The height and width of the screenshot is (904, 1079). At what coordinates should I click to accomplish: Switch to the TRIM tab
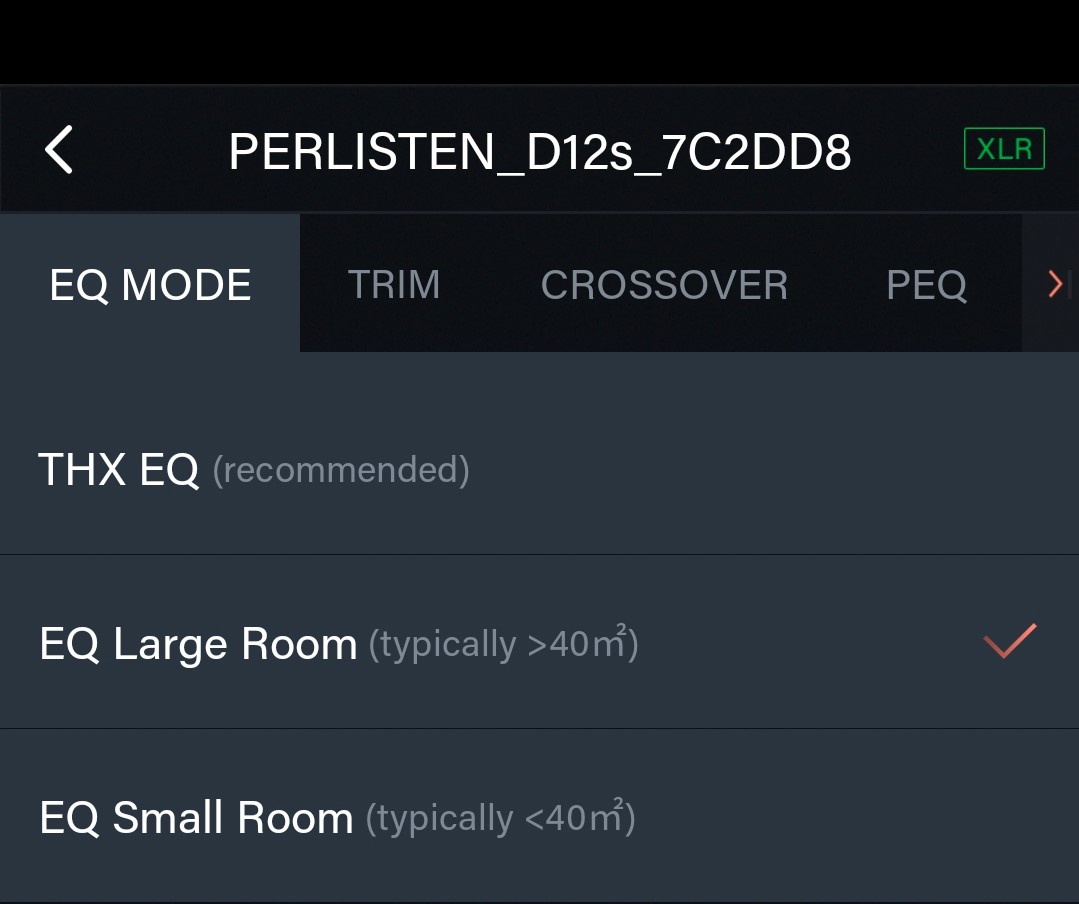pyautogui.click(x=393, y=285)
